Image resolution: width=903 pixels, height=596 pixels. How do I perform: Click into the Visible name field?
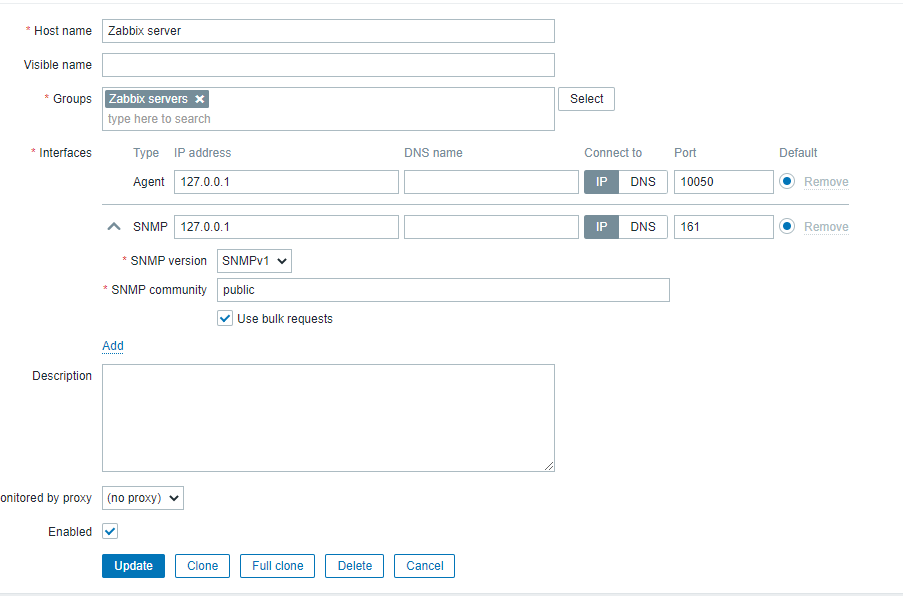(328, 65)
